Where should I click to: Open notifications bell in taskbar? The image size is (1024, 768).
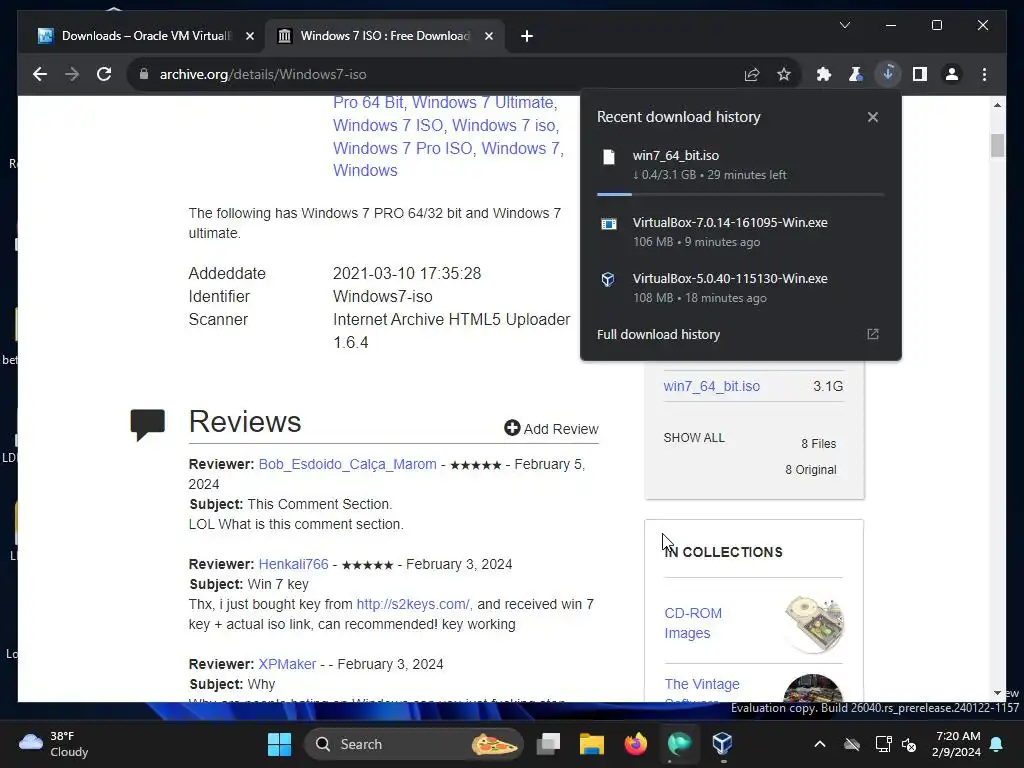pos(996,744)
